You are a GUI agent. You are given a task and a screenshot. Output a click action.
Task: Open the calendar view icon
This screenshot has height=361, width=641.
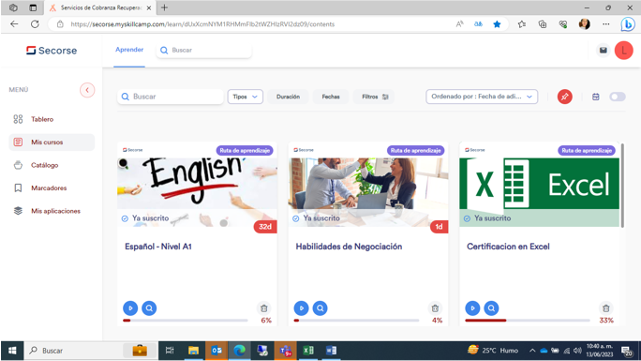tap(596, 97)
